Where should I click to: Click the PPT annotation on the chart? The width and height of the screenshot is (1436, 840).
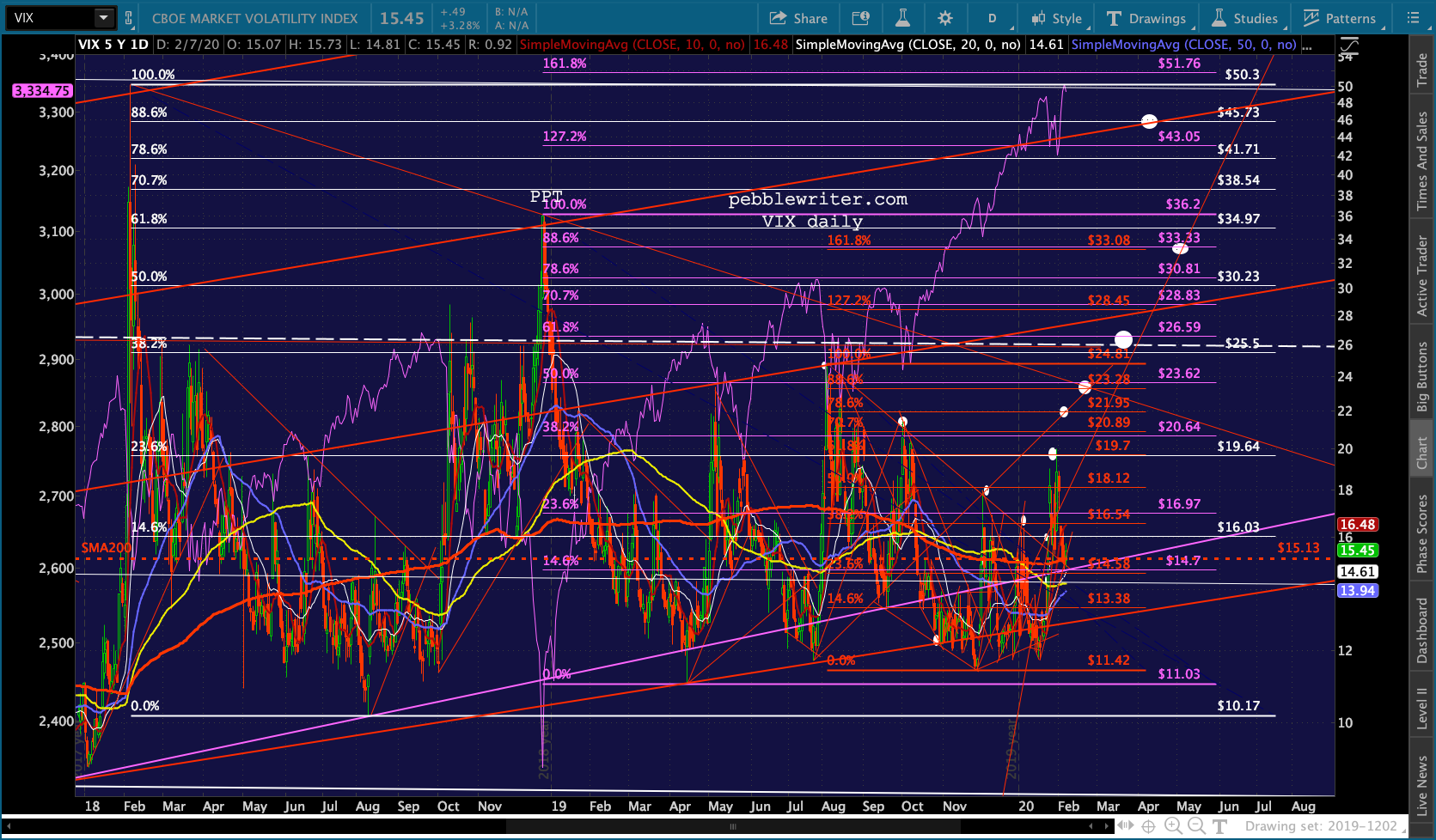pyautogui.click(x=547, y=198)
